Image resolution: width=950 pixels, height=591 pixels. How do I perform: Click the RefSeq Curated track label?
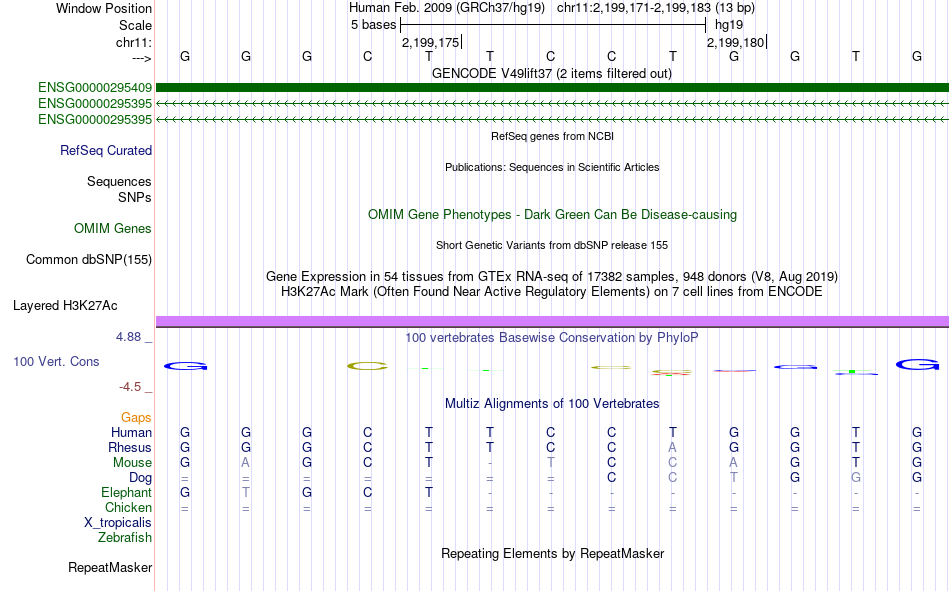pyautogui.click(x=105, y=150)
